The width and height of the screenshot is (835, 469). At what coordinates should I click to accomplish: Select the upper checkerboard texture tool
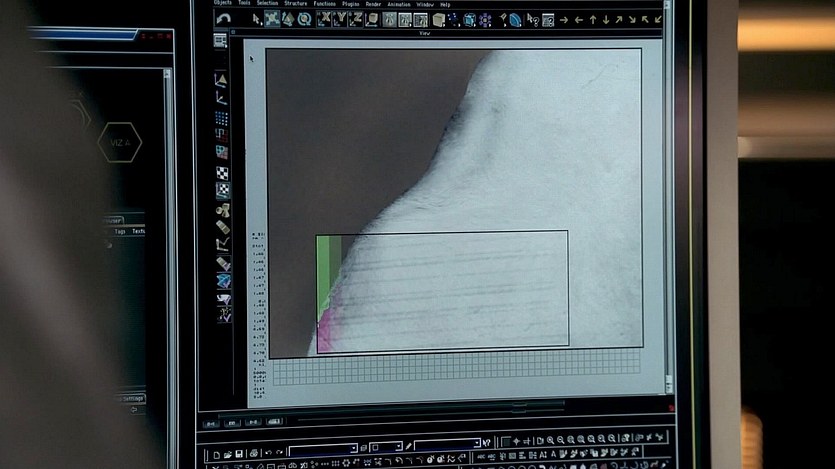[x=222, y=172]
